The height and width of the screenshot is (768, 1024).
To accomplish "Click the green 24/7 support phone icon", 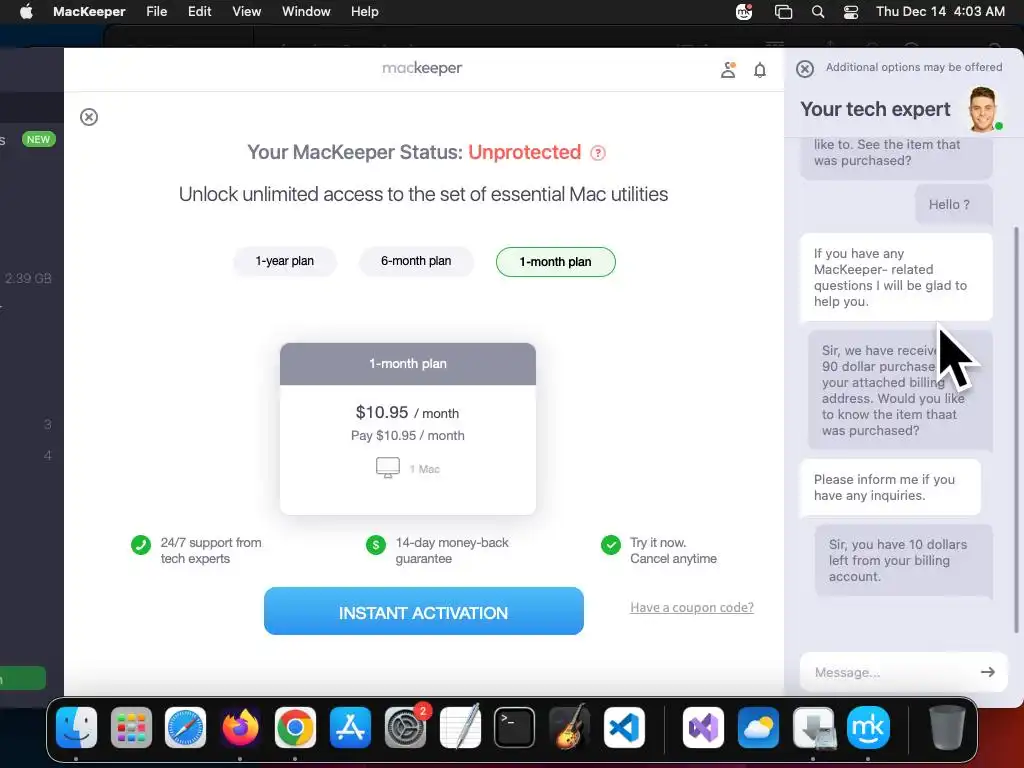I will coord(141,544).
